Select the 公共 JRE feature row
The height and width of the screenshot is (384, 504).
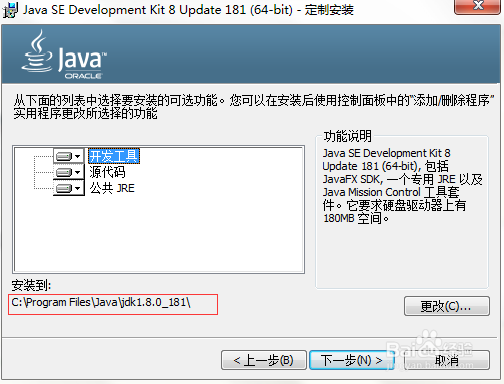112,188
